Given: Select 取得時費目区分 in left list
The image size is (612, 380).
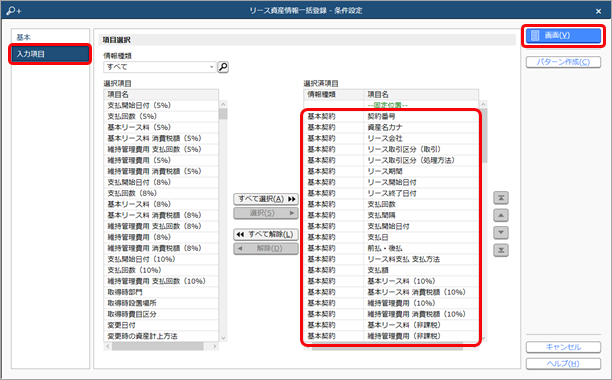Looking at the screenshot, I should point(161,314).
